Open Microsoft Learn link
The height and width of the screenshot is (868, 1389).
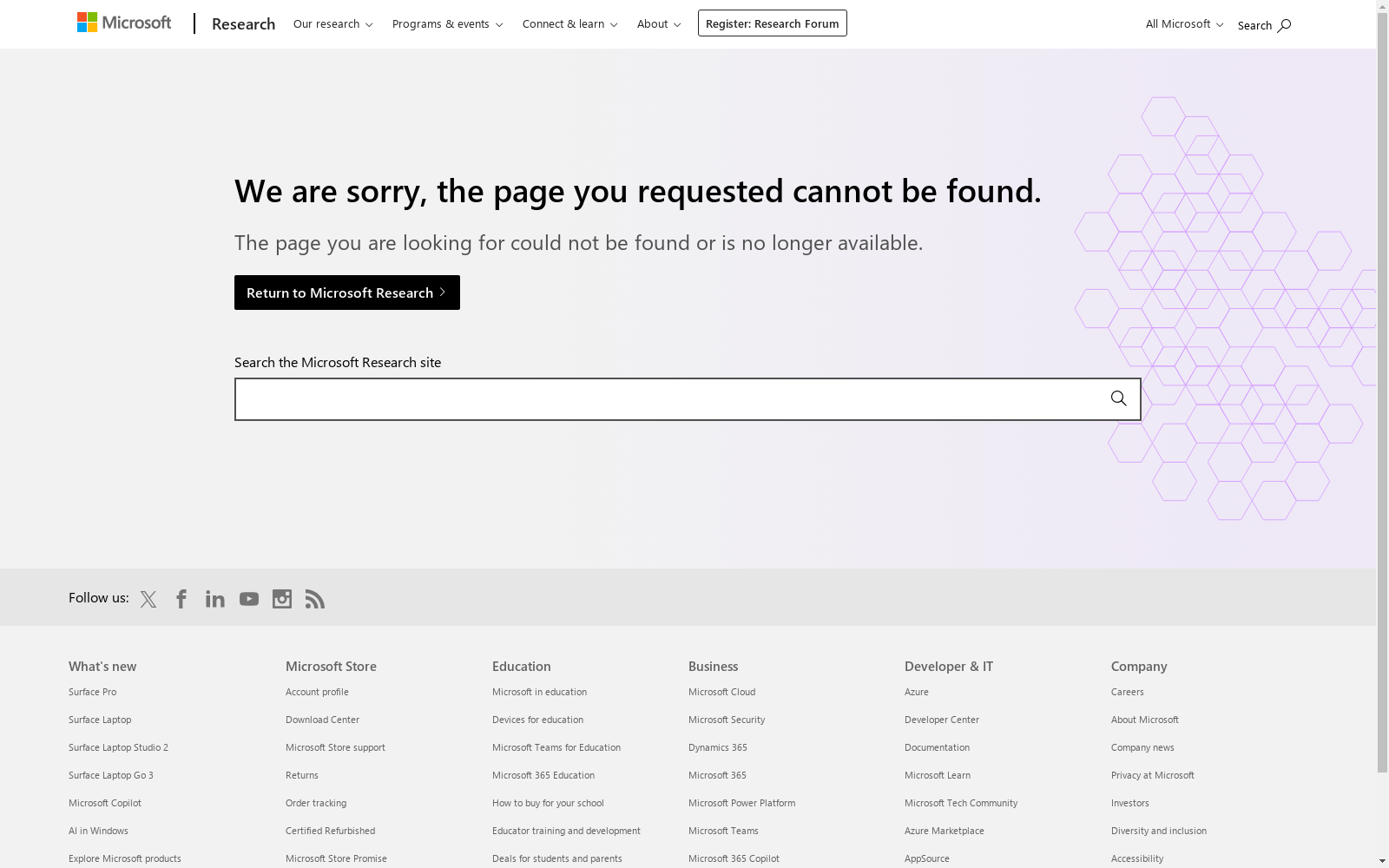(x=938, y=775)
